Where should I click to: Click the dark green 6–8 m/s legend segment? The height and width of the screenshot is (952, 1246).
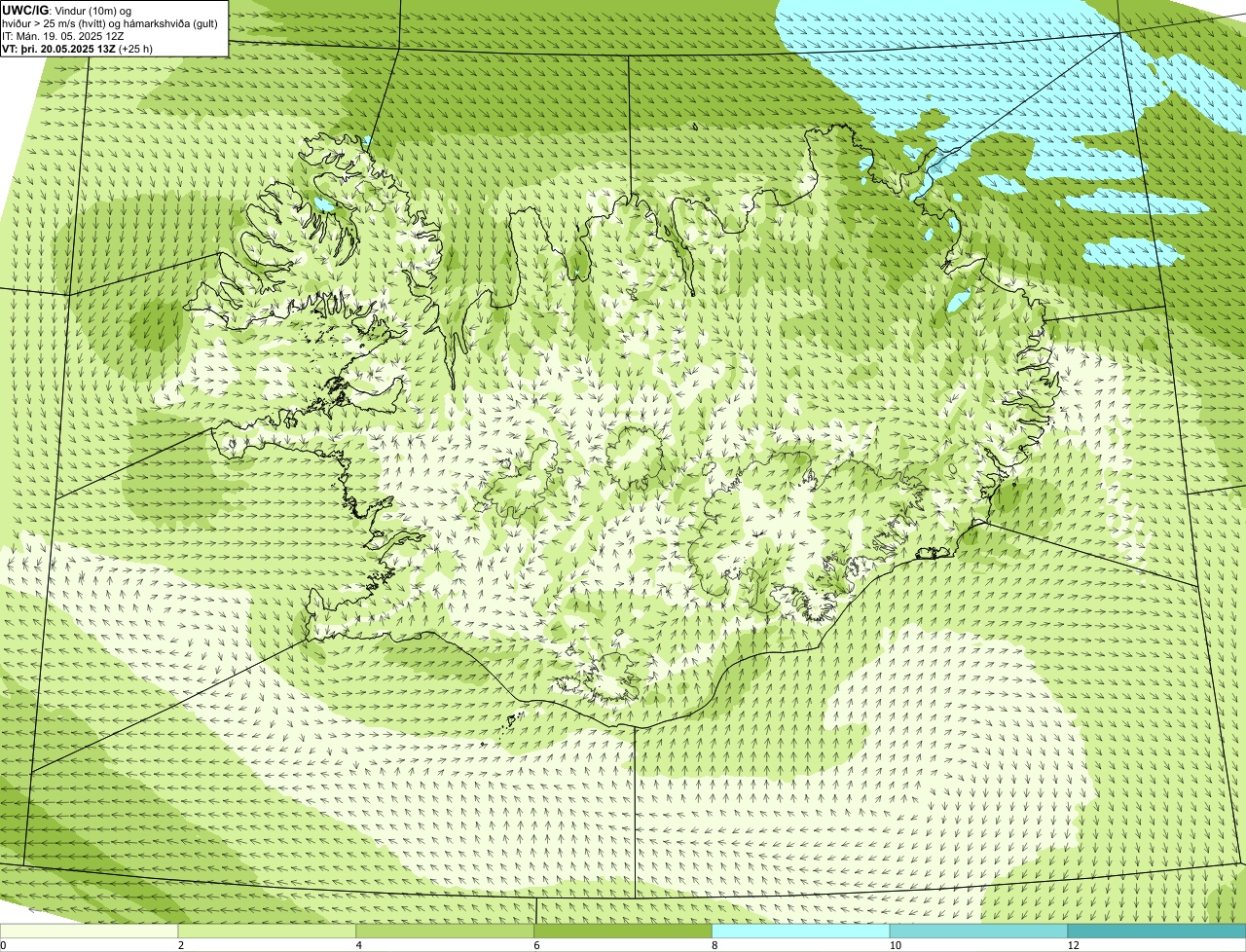624,931
